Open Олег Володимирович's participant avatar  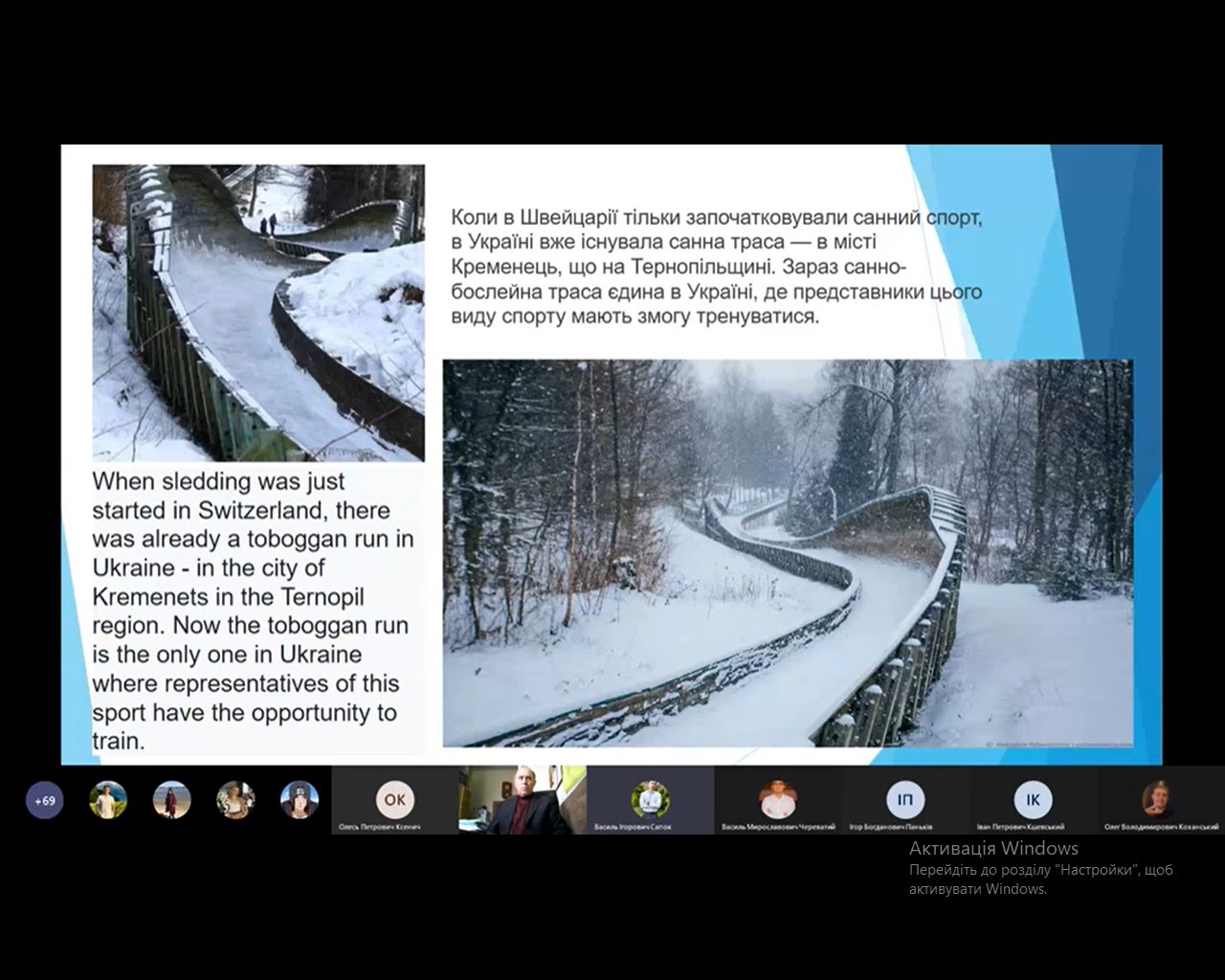tap(1159, 798)
